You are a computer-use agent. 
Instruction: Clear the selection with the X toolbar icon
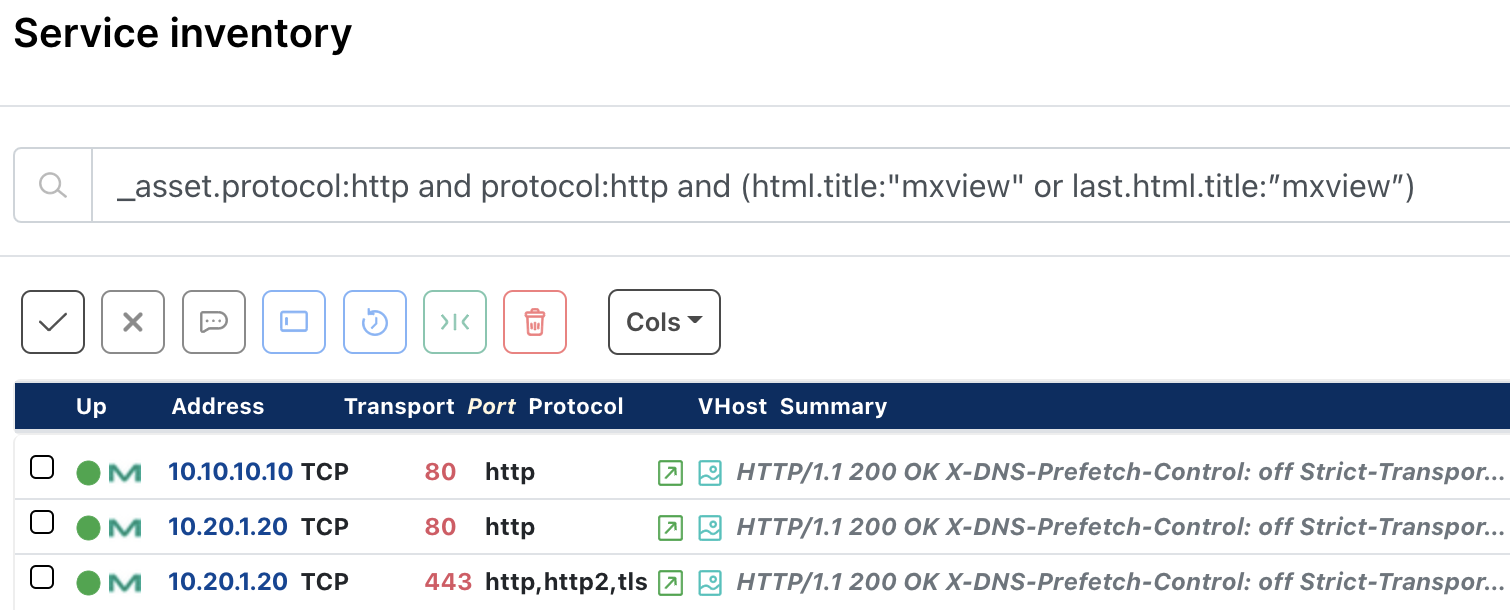[132, 321]
